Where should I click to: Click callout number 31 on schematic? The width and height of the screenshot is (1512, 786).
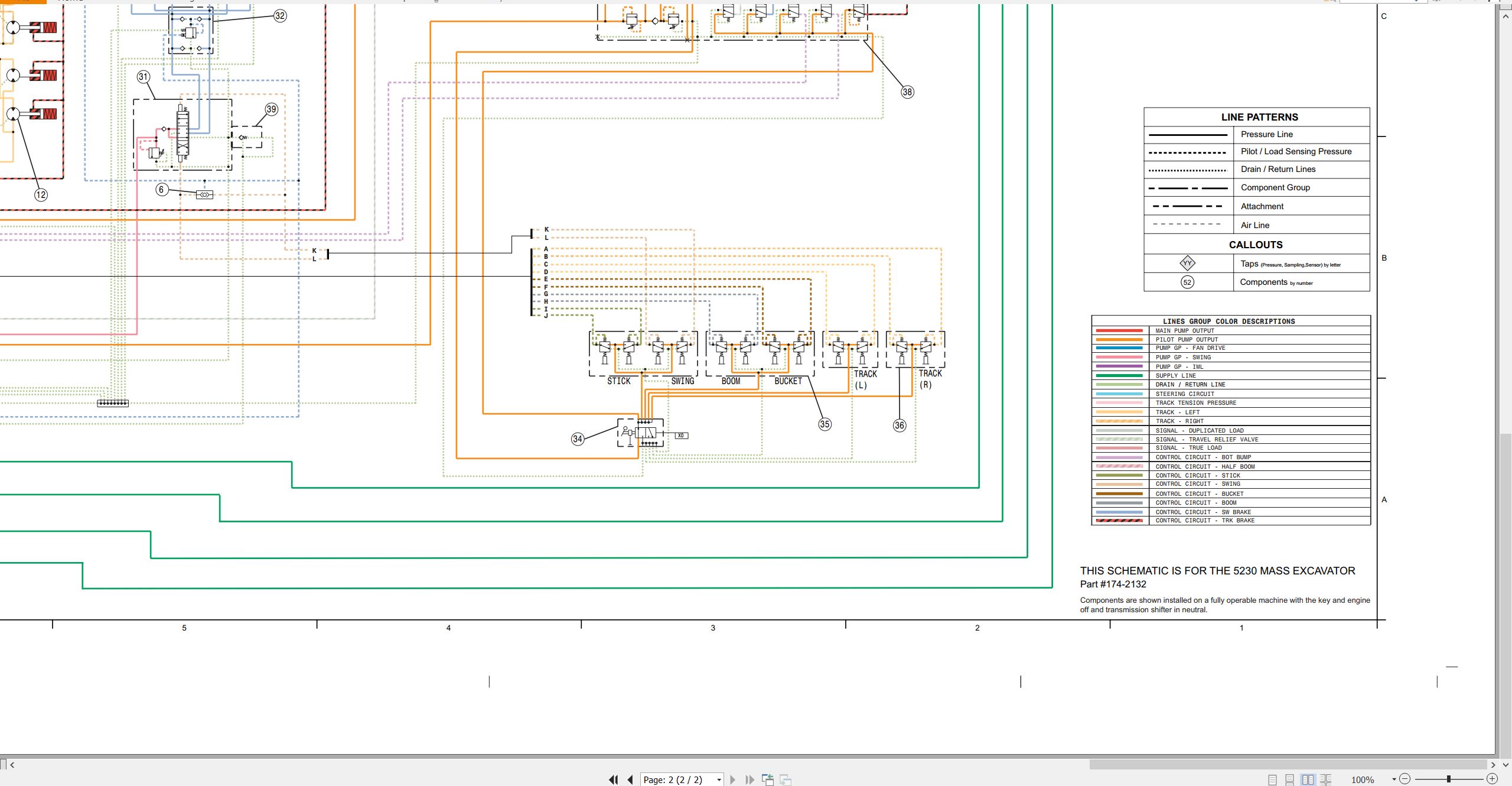click(x=144, y=77)
